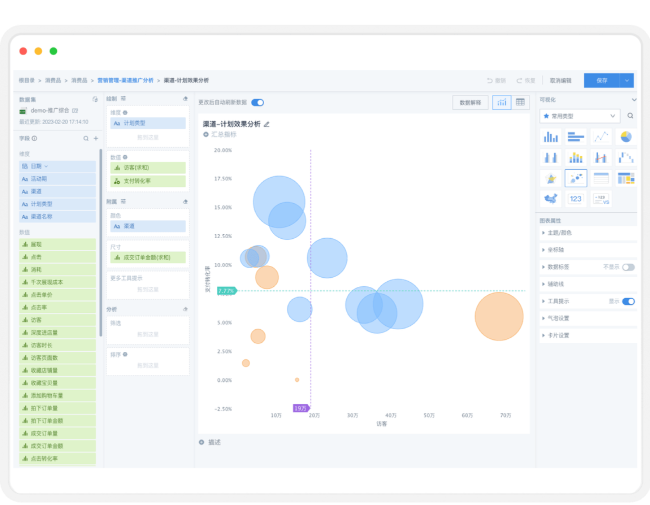Expand the 主题/颜色 property section
Image resolution: width=650 pixels, height=505 pixels.
pyautogui.click(x=562, y=233)
